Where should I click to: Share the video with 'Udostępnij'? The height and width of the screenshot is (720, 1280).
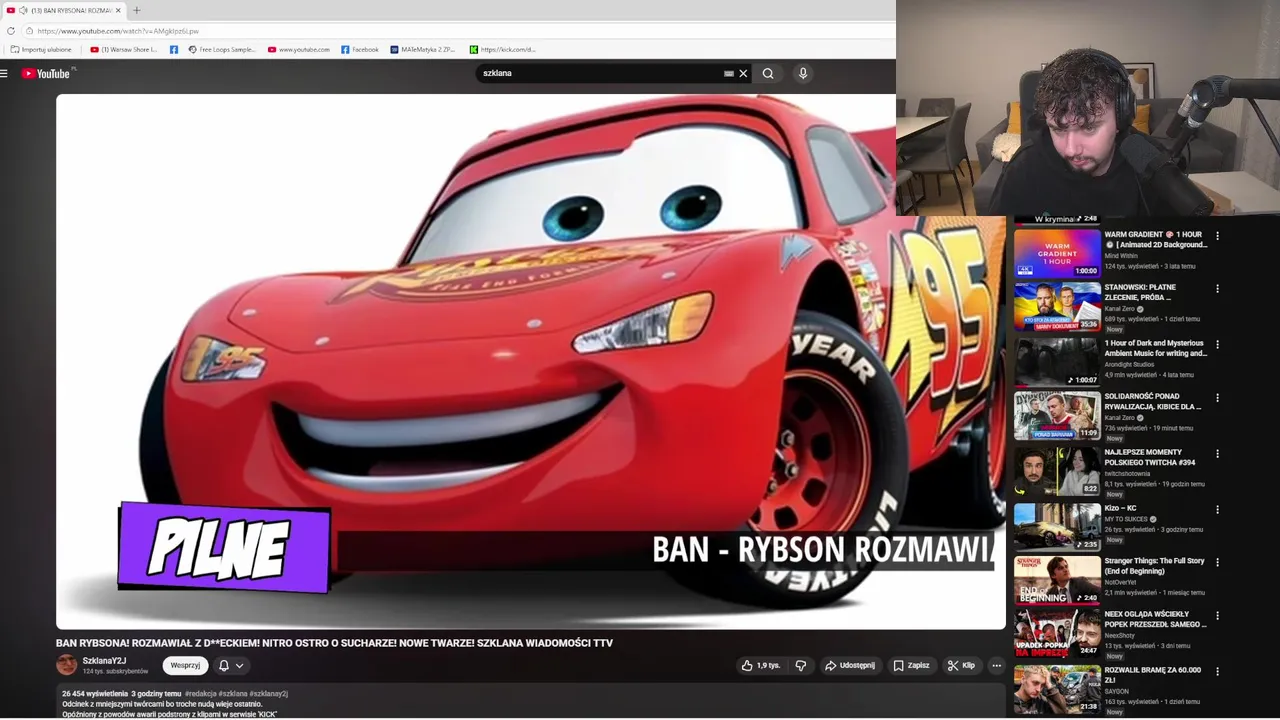tap(849, 665)
